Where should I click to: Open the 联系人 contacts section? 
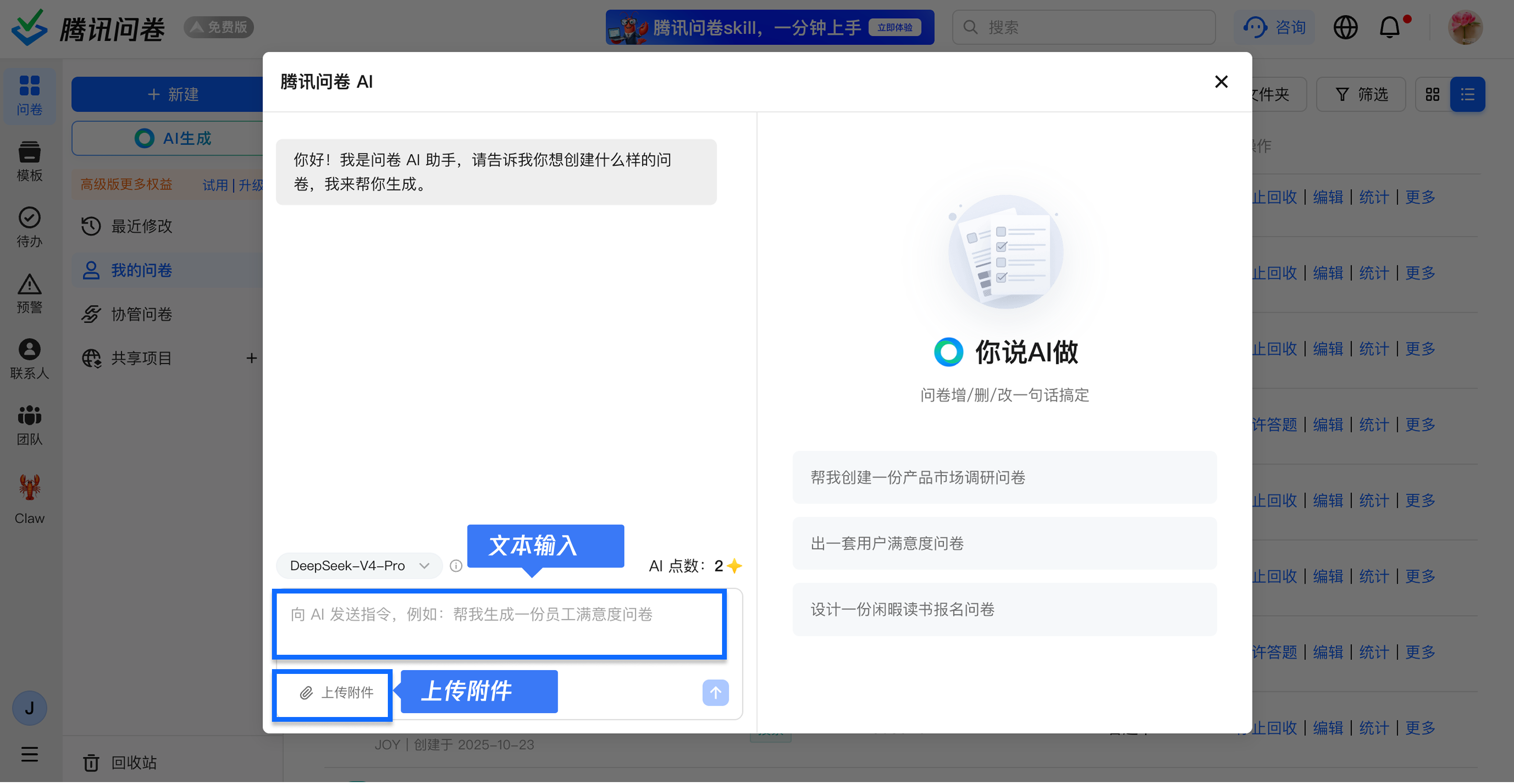coord(29,359)
